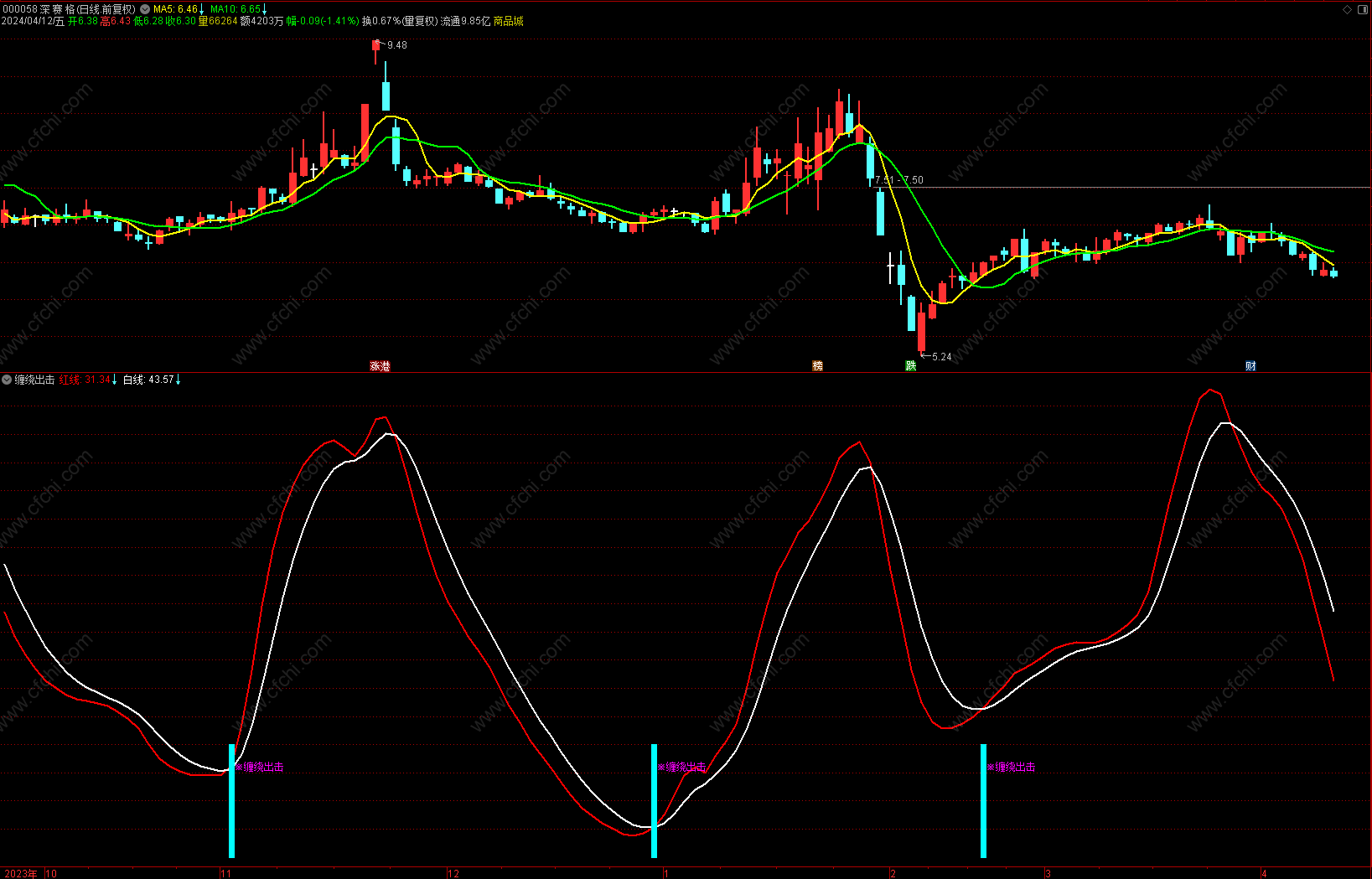Click the 额4203万 turnover amount text

click(261, 21)
